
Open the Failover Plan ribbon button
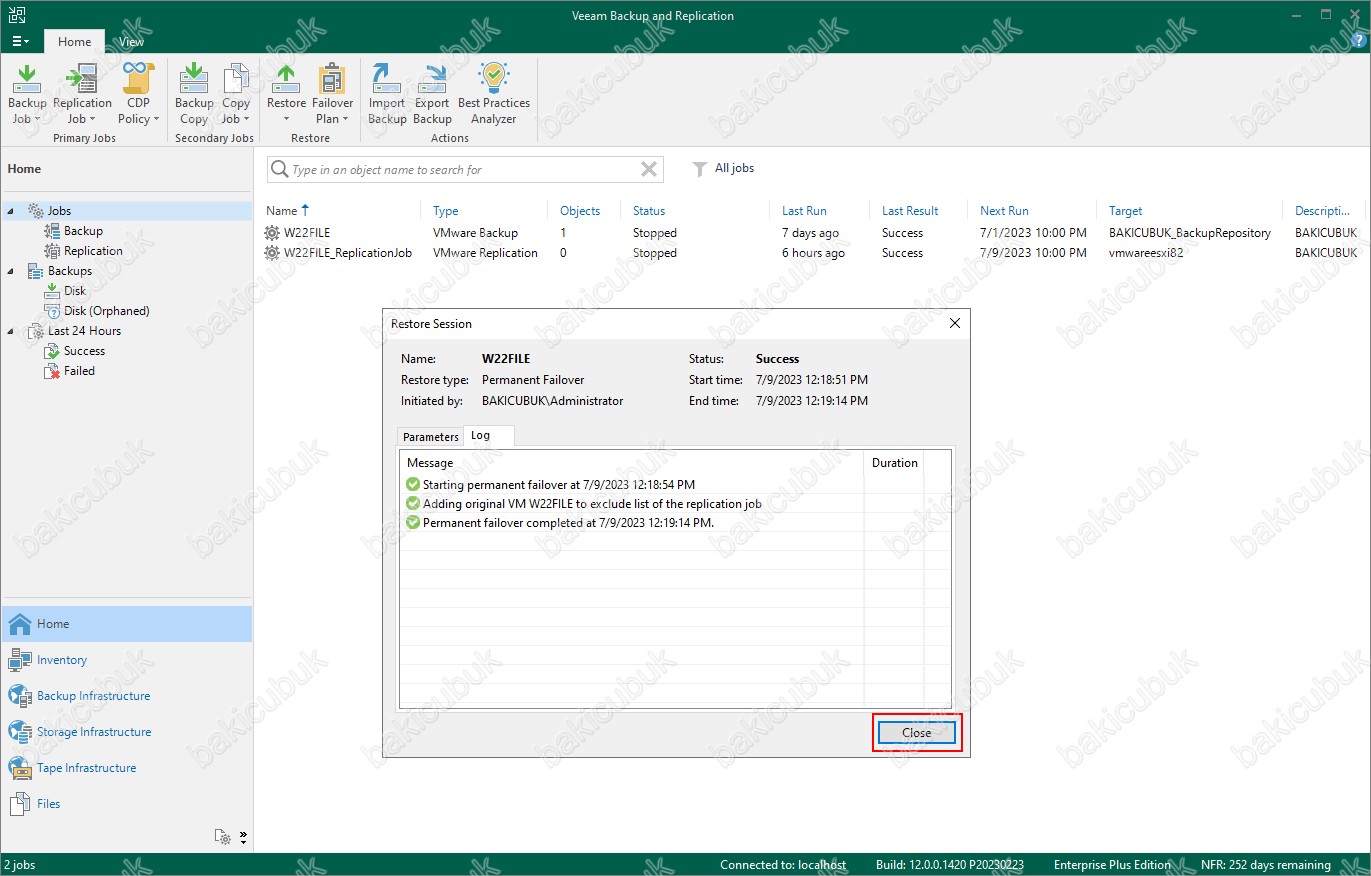click(x=332, y=94)
